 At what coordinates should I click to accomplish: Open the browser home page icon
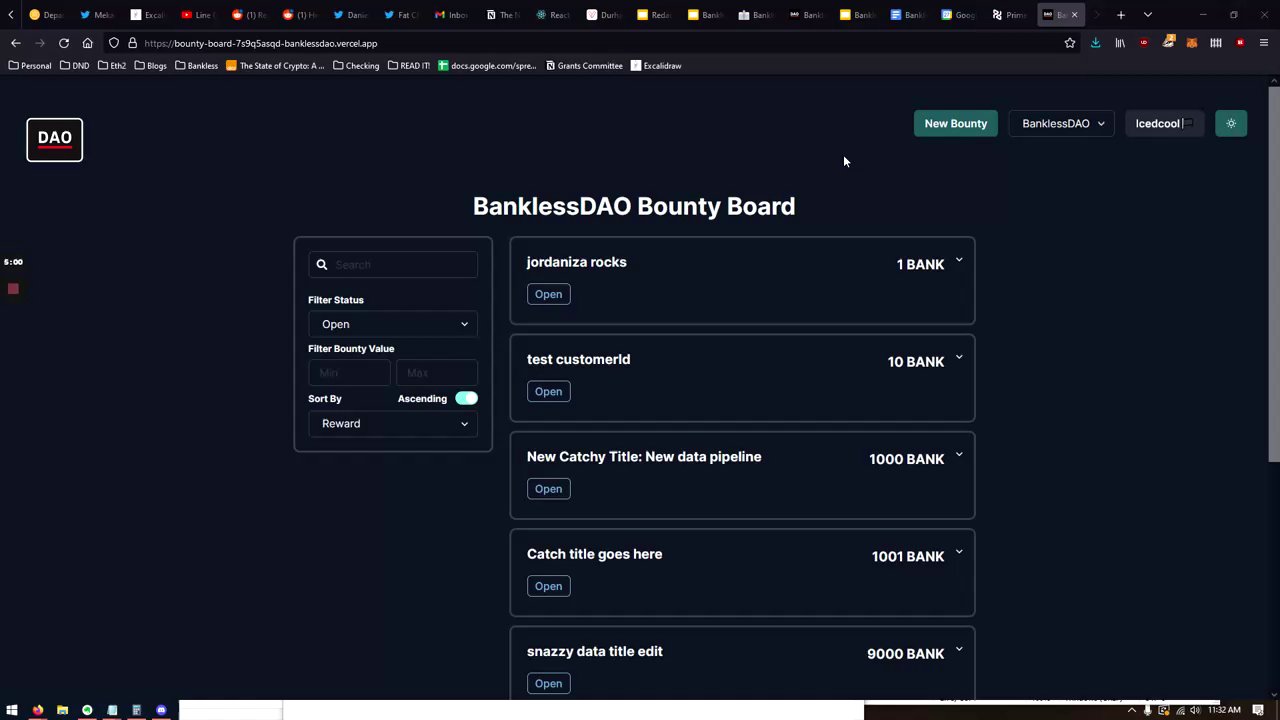pos(88,43)
